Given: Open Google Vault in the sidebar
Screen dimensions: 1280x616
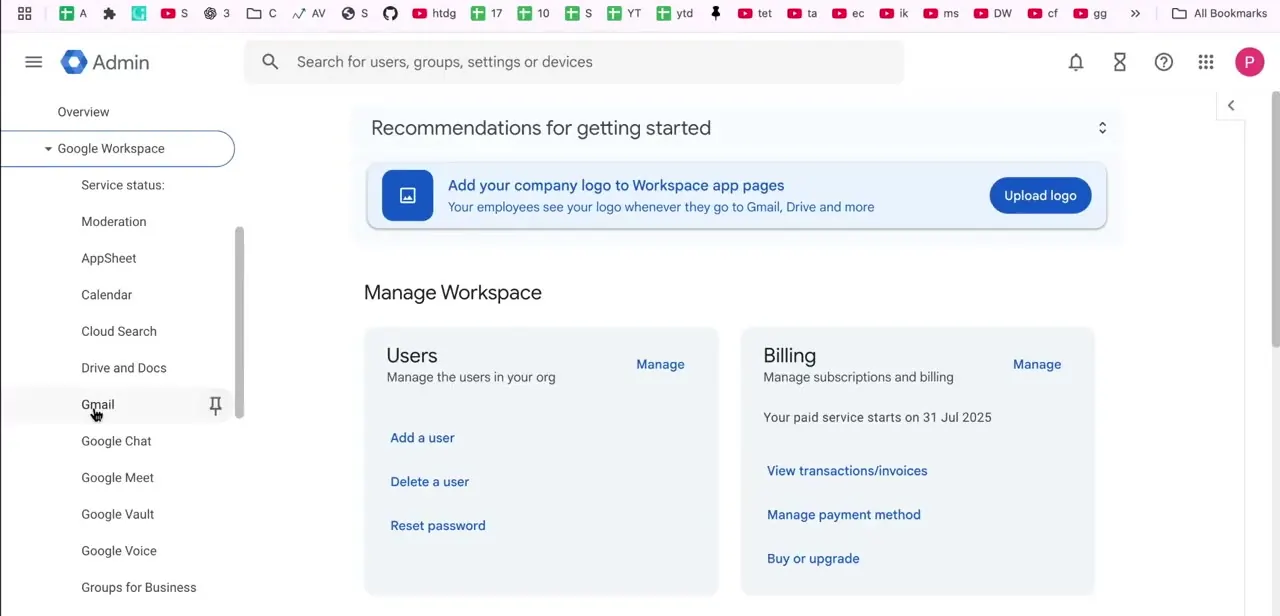Looking at the screenshot, I should (x=118, y=514).
